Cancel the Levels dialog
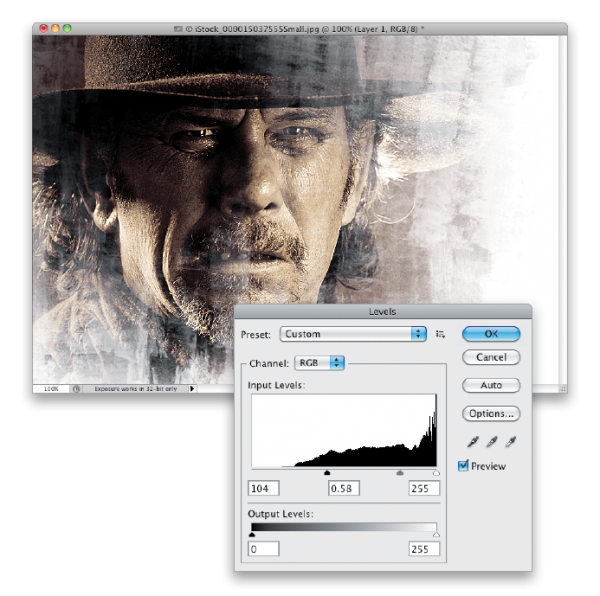 click(491, 357)
